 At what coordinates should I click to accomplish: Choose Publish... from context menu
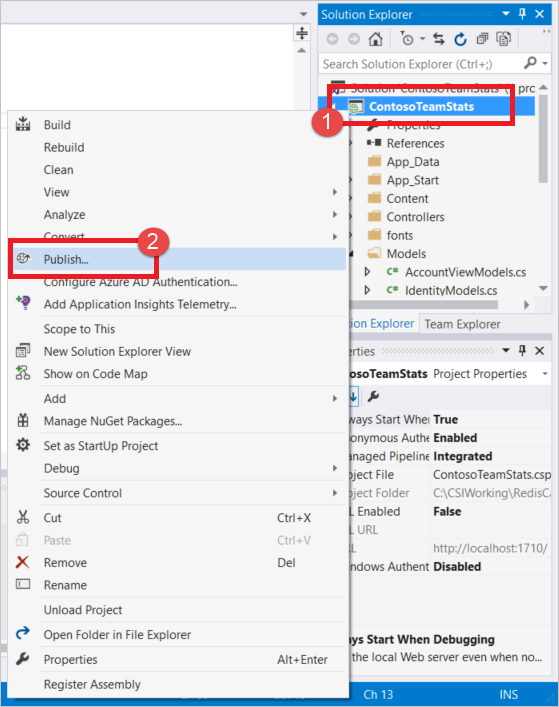179,259
